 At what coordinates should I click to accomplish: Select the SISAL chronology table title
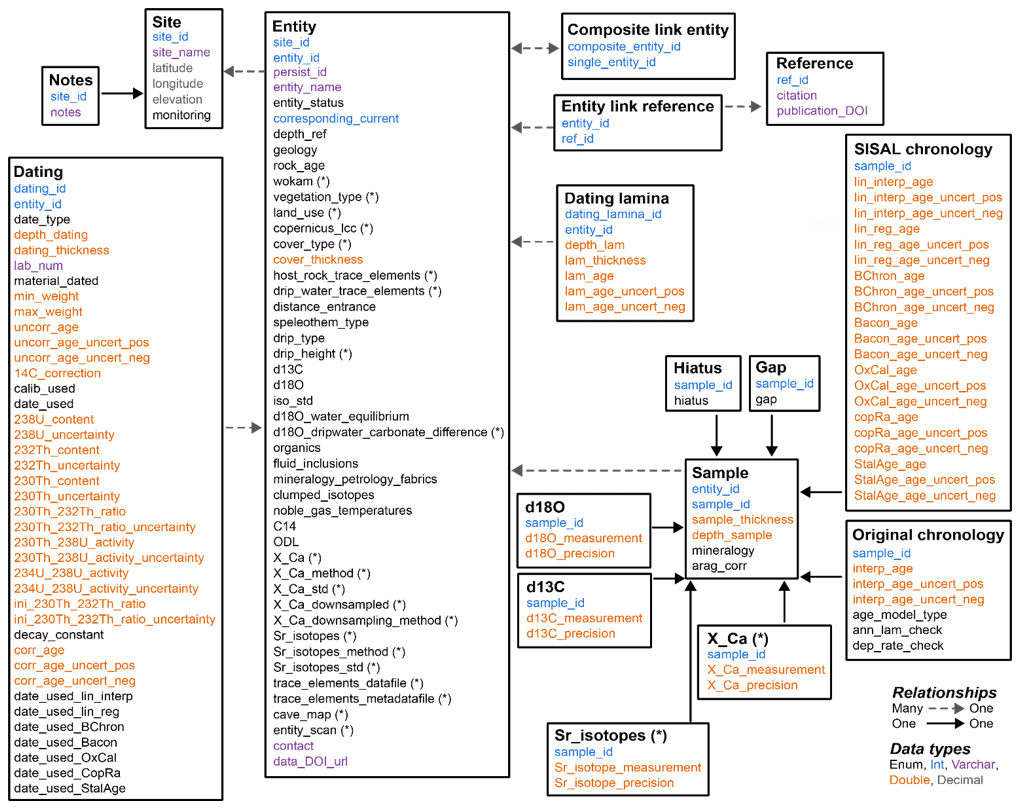click(x=923, y=150)
